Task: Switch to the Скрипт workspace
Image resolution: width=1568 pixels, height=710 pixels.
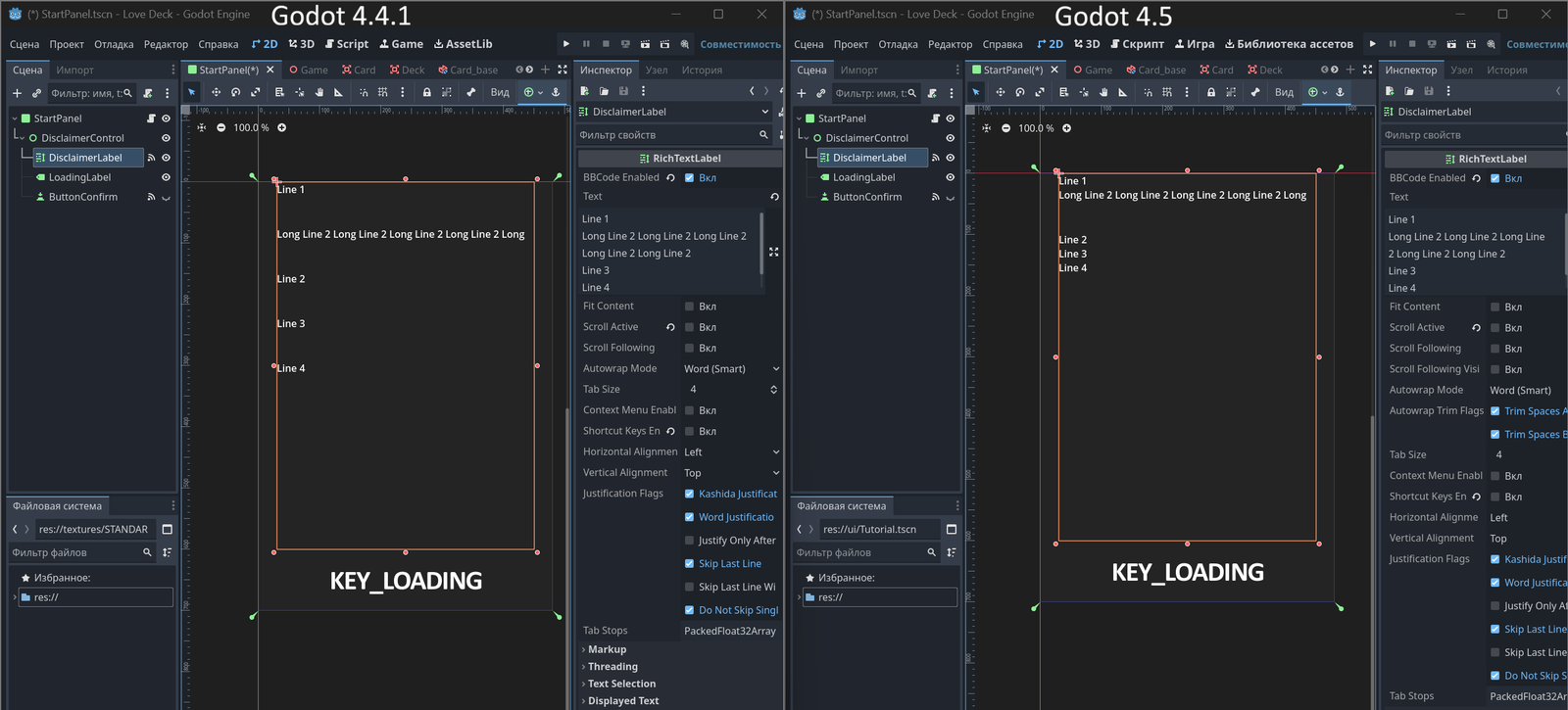Action: coord(1137,44)
